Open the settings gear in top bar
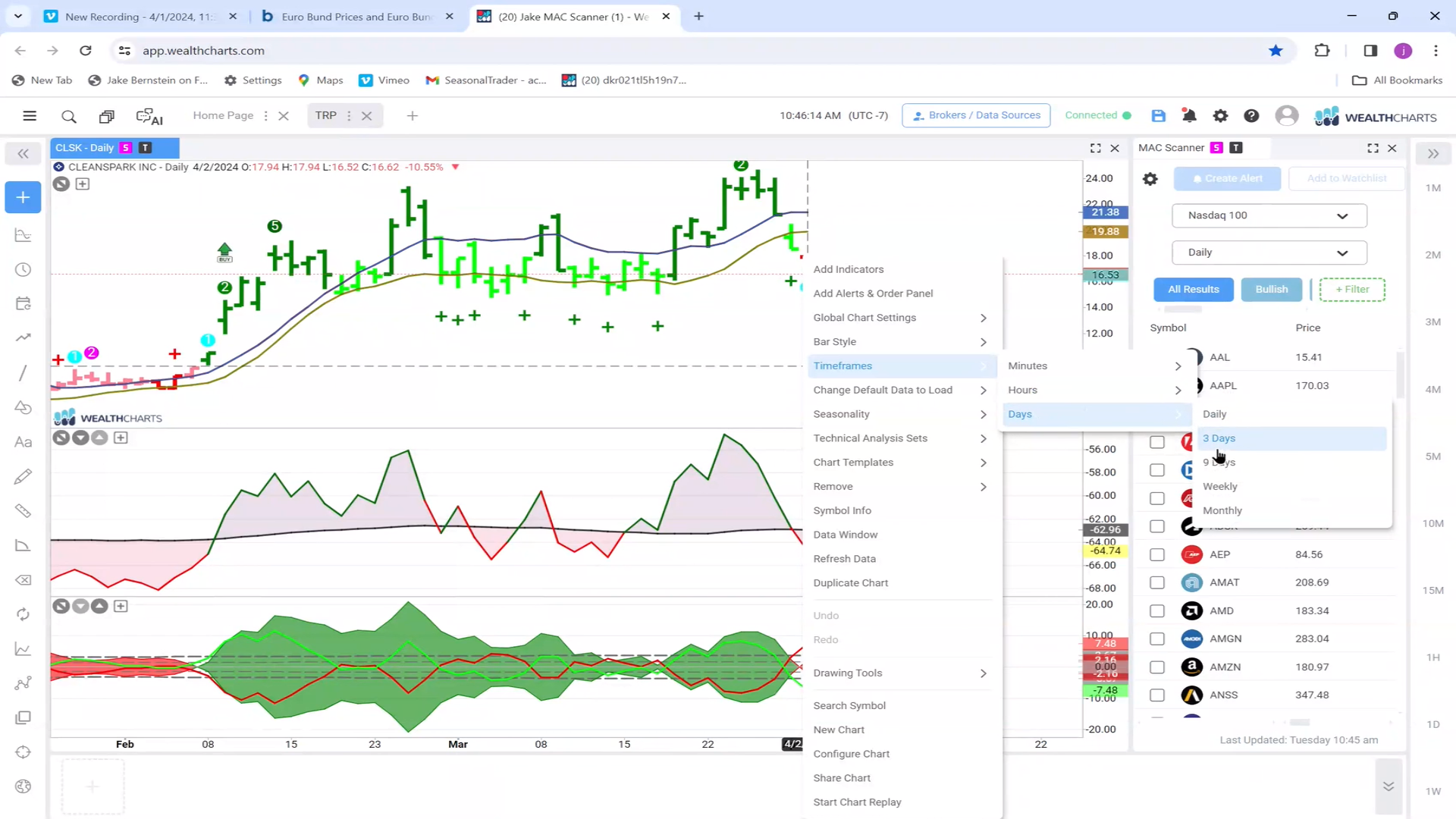Image resolution: width=1456 pixels, height=819 pixels. (x=1220, y=116)
